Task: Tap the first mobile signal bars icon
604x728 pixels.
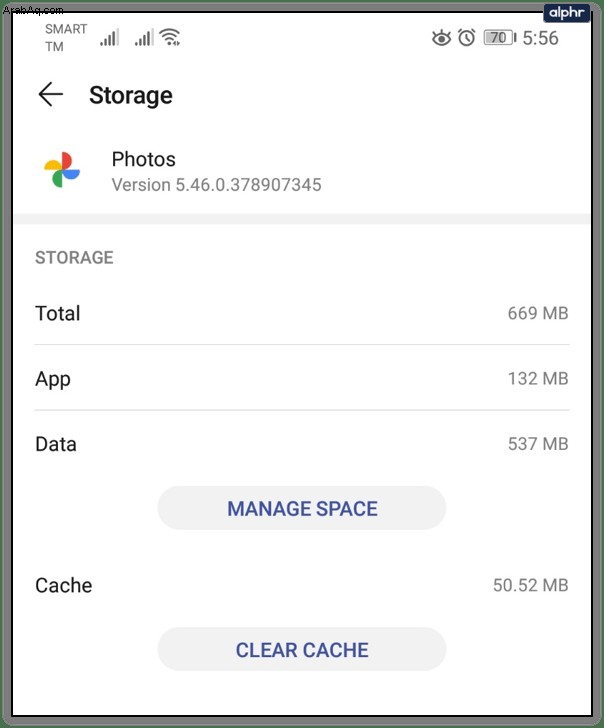Action: (x=110, y=38)
